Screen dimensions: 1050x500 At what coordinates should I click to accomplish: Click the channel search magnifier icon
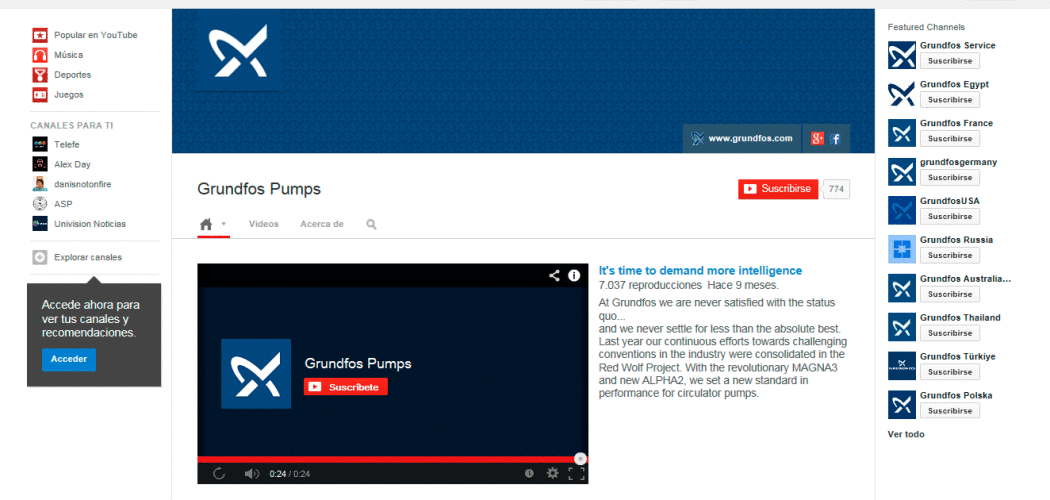tap(372, 224)
